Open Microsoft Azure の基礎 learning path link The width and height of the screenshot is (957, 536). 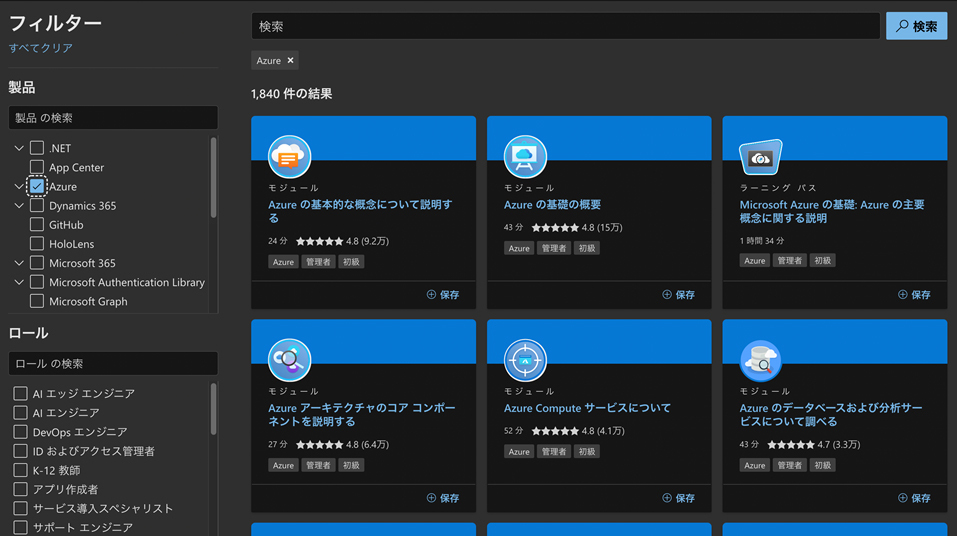(x=832, y=211)
